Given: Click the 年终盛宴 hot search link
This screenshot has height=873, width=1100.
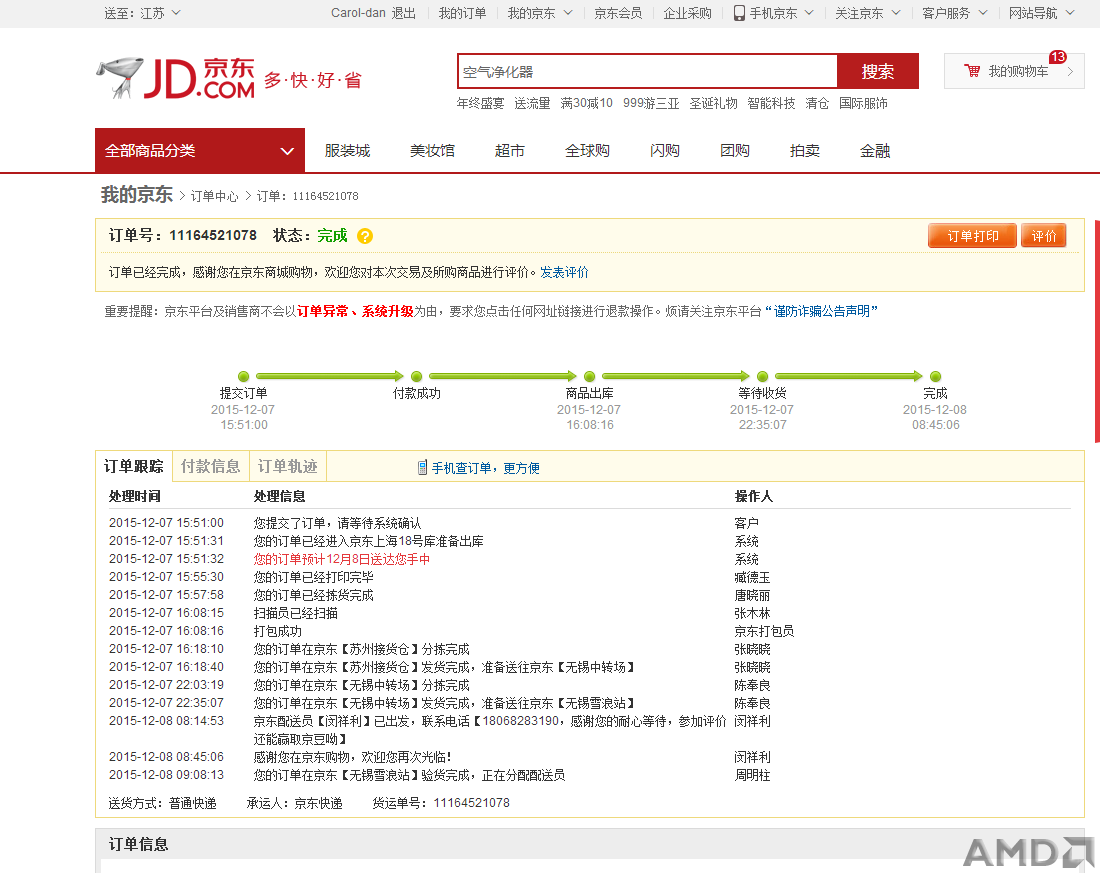Looking at the screenshot, I should click(x=481, y=103).
